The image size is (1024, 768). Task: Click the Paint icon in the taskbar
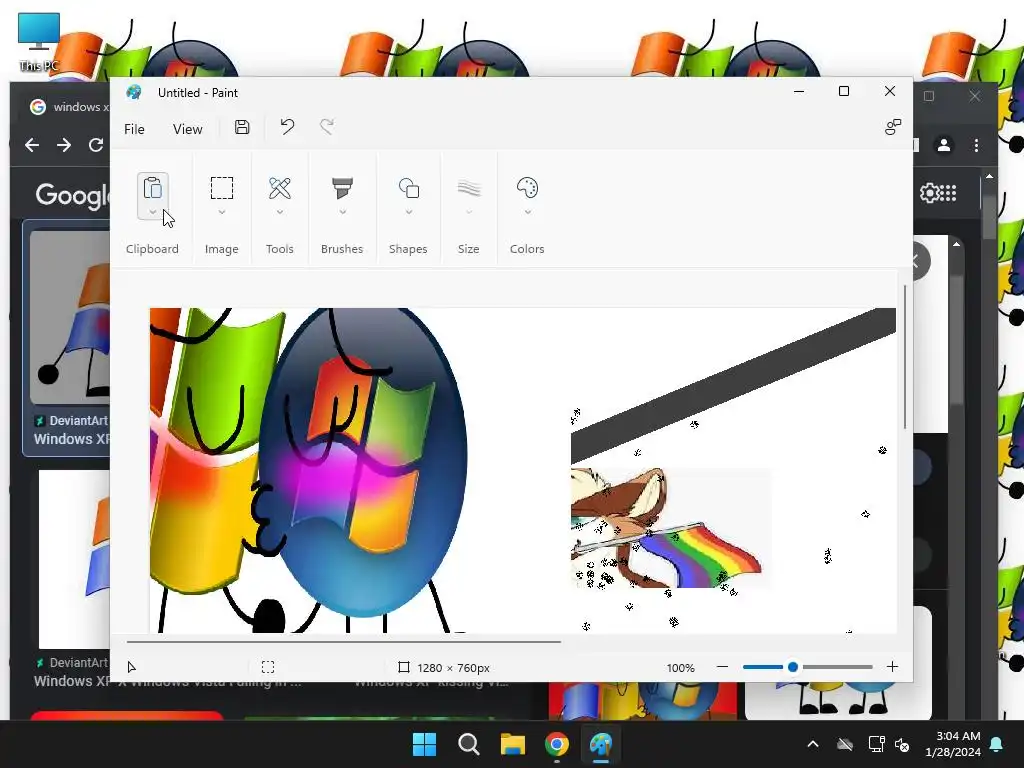[x=601, y=744]
